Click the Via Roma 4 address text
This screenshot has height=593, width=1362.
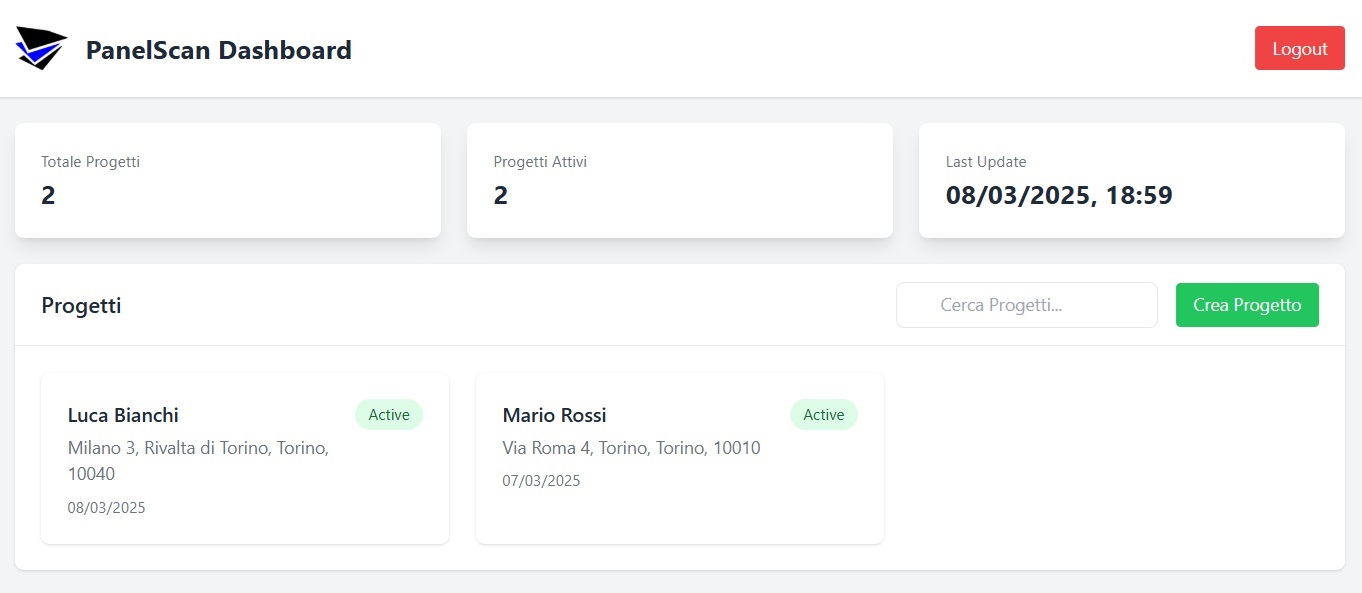[632, 448]
